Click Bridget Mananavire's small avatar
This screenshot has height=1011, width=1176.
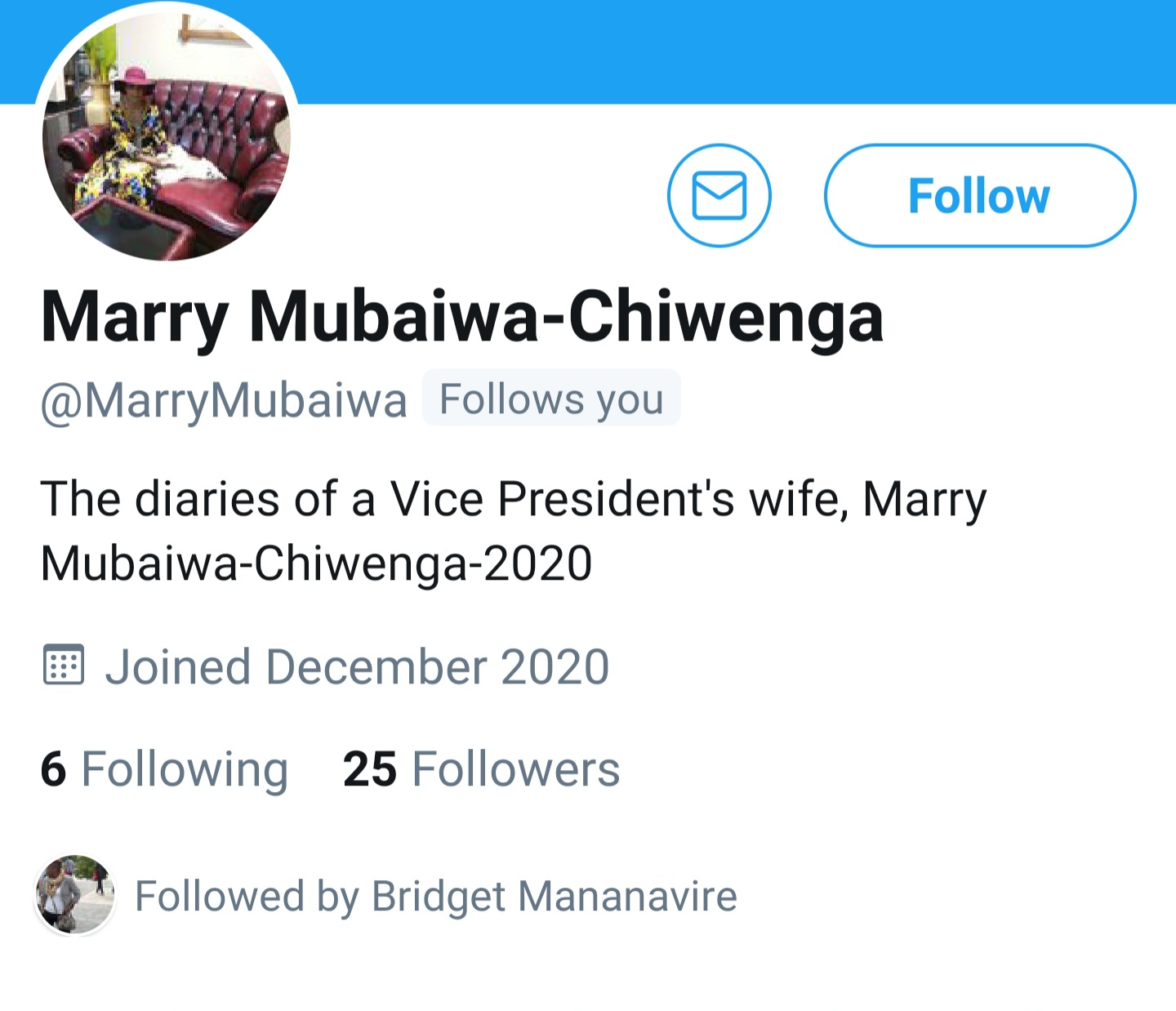pyautogui.click(x=75, y=895)
